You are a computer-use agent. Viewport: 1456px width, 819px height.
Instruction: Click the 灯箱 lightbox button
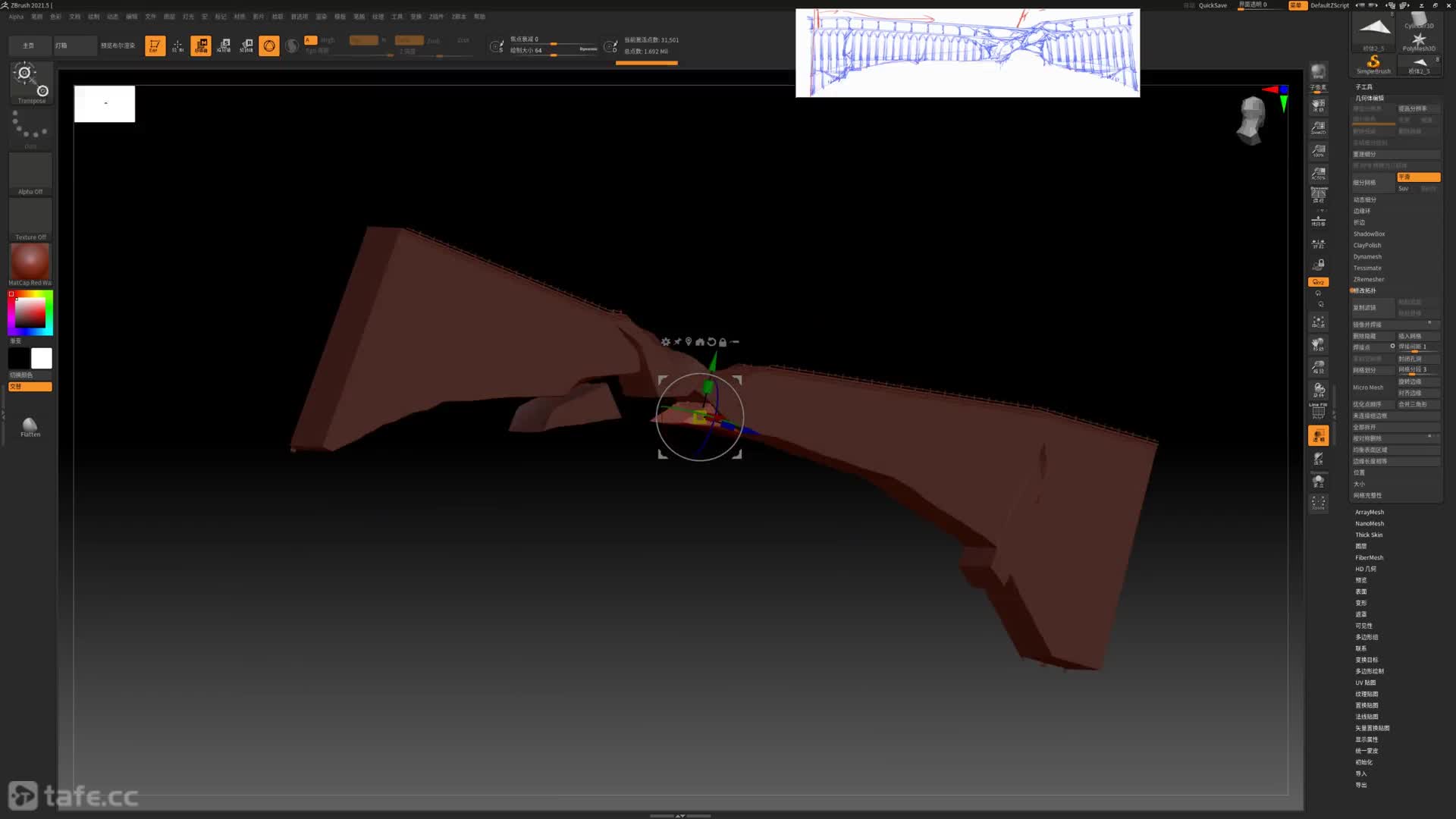[75, 45]
